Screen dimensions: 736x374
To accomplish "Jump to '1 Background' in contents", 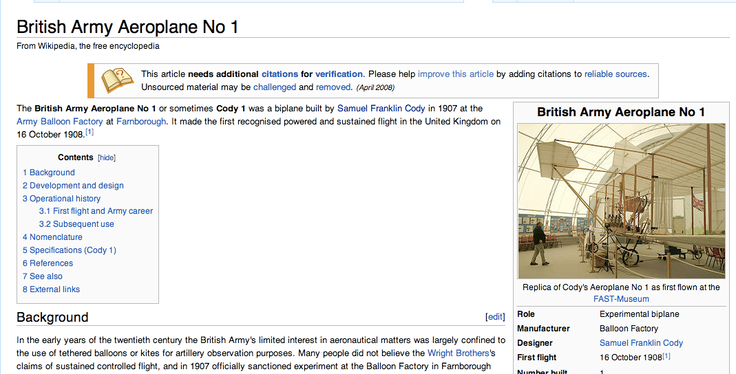I will tap(49, 172).
